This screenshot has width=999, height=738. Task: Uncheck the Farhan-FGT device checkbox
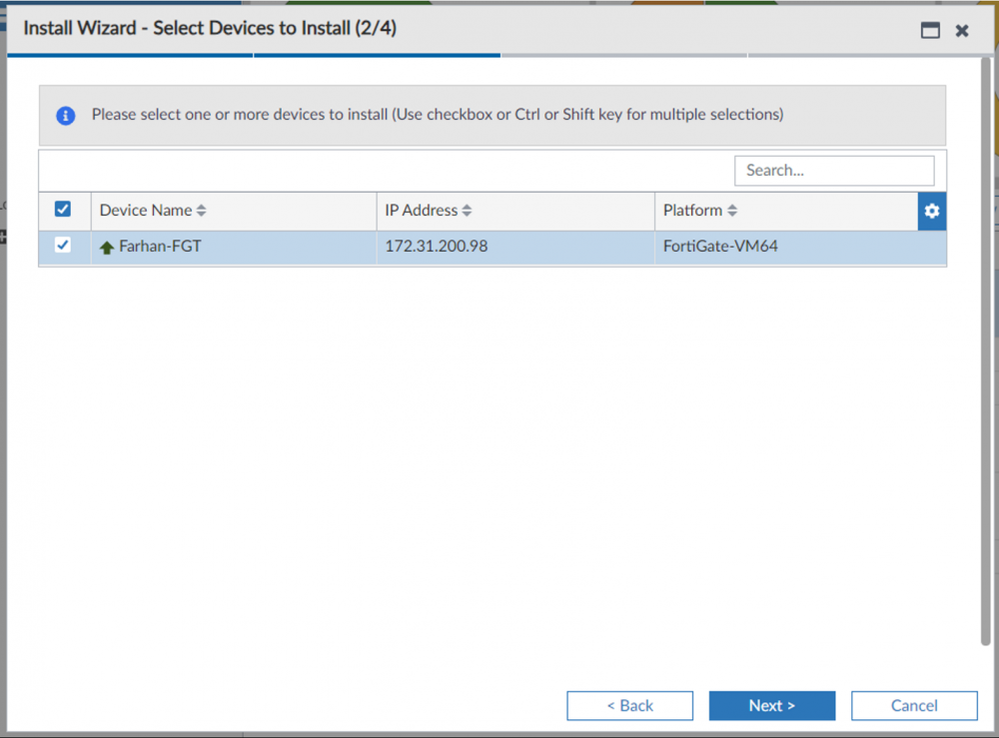tap(63, 245)
